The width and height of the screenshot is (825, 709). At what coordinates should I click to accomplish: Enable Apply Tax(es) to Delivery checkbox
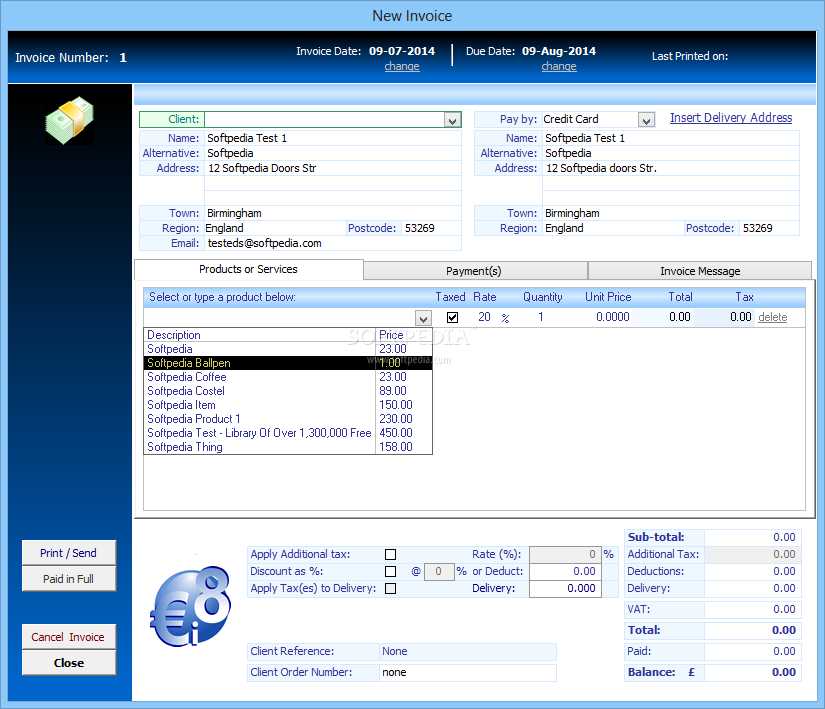[390, 589]
